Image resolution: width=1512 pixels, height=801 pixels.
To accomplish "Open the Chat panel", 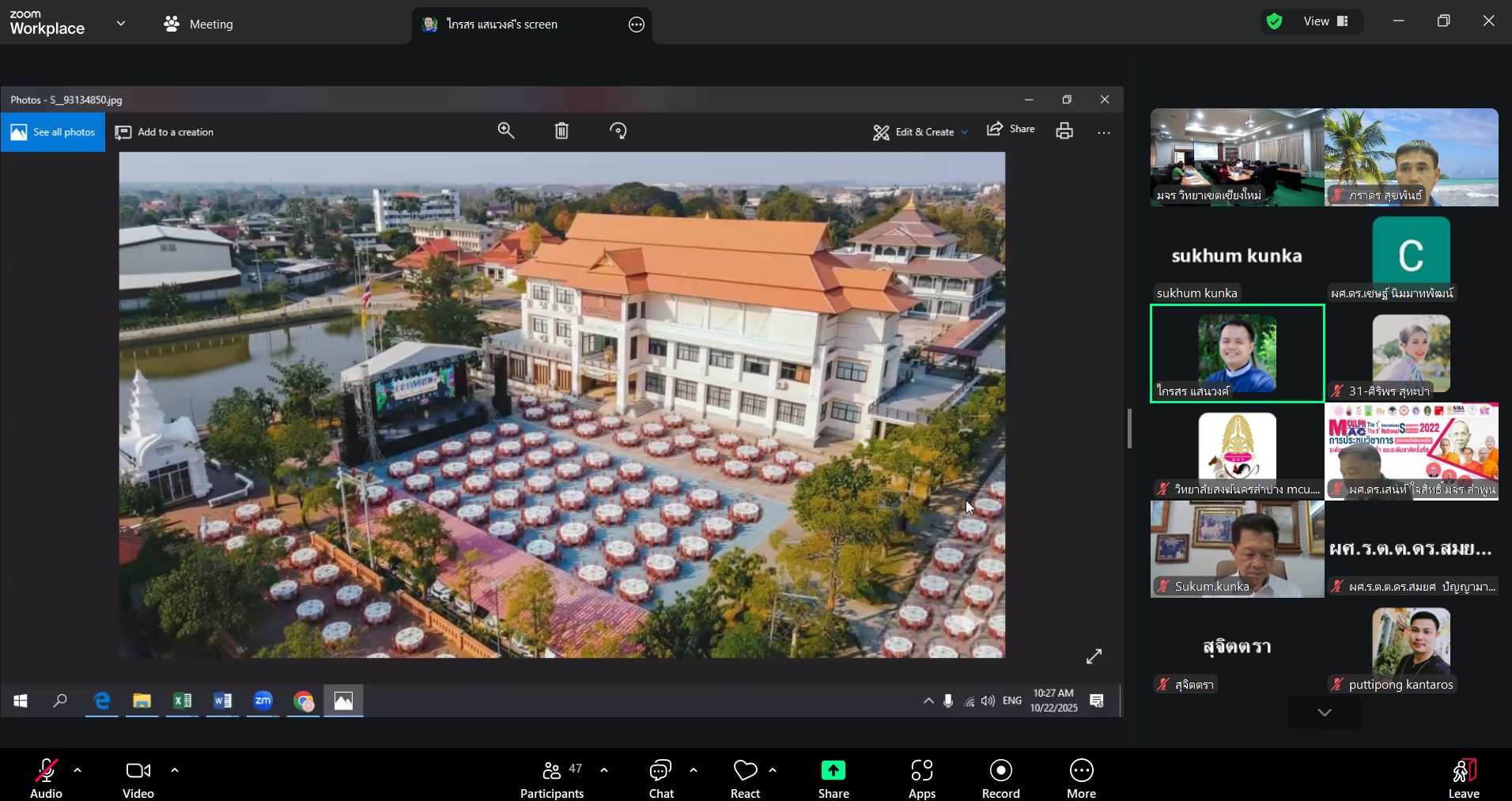I will tap(660, 779).
